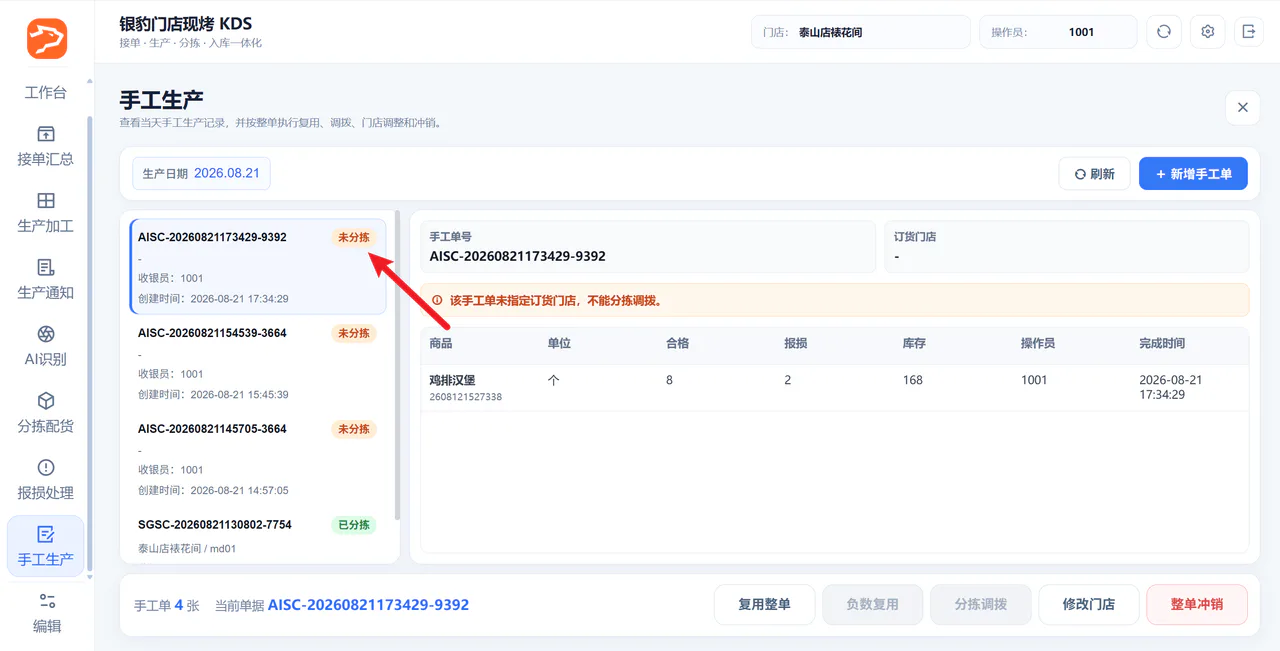The image size is (1280, 651).
Task: Click the orange leopard app logo
Action: click(47, 38)
